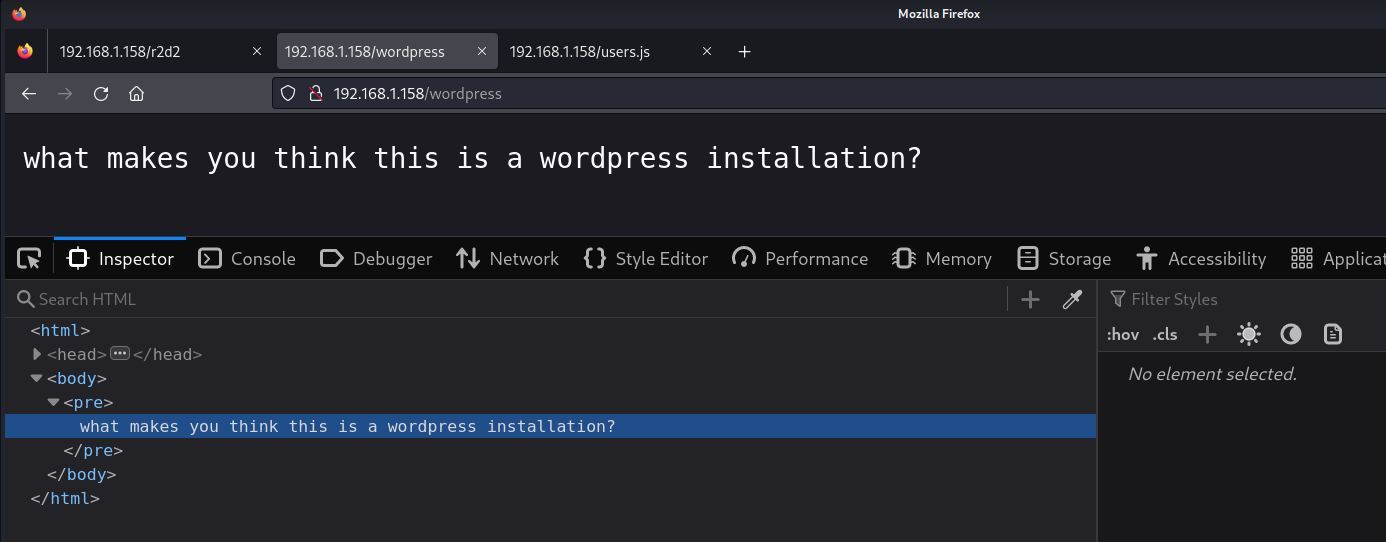This screenshot has width=1386, height=542.
Task: Open the Style Editor panel tab
Action: point(645,259)
